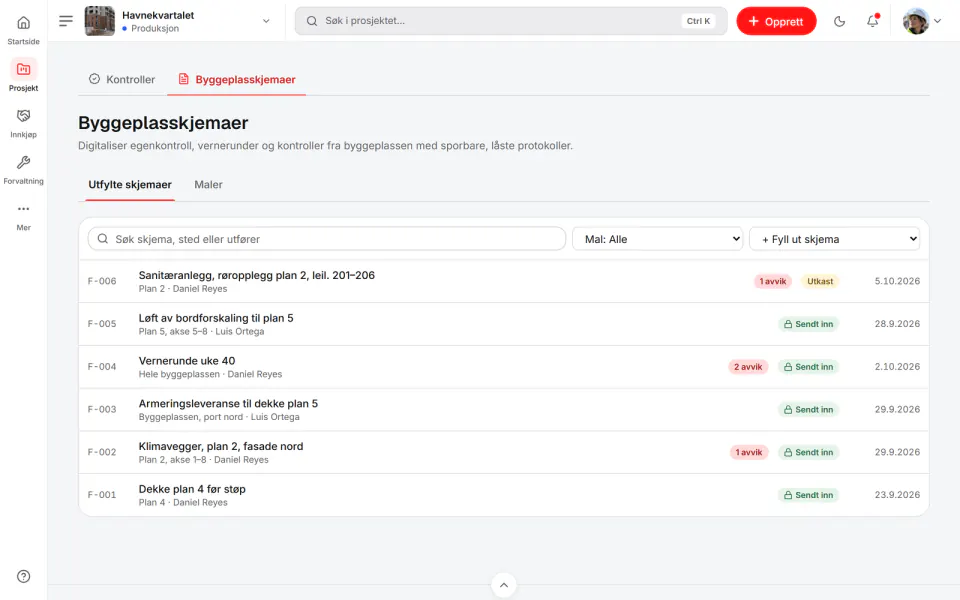Expand the bottom panel chevron-up button
Viewport: 960px width, 600px height.
pyautogui.click(x=503, y=585)
